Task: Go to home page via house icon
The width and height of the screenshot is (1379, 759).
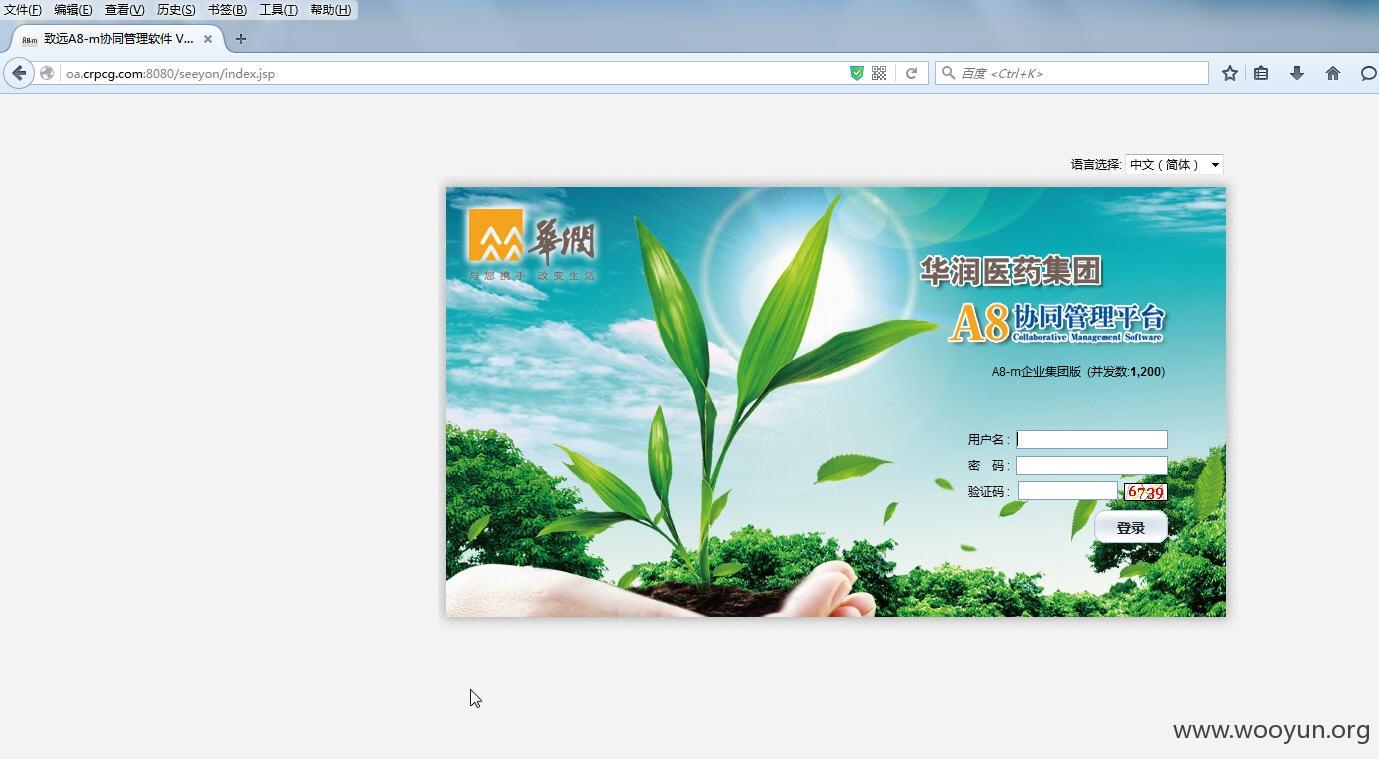Action: click(x=1333, y=73)
